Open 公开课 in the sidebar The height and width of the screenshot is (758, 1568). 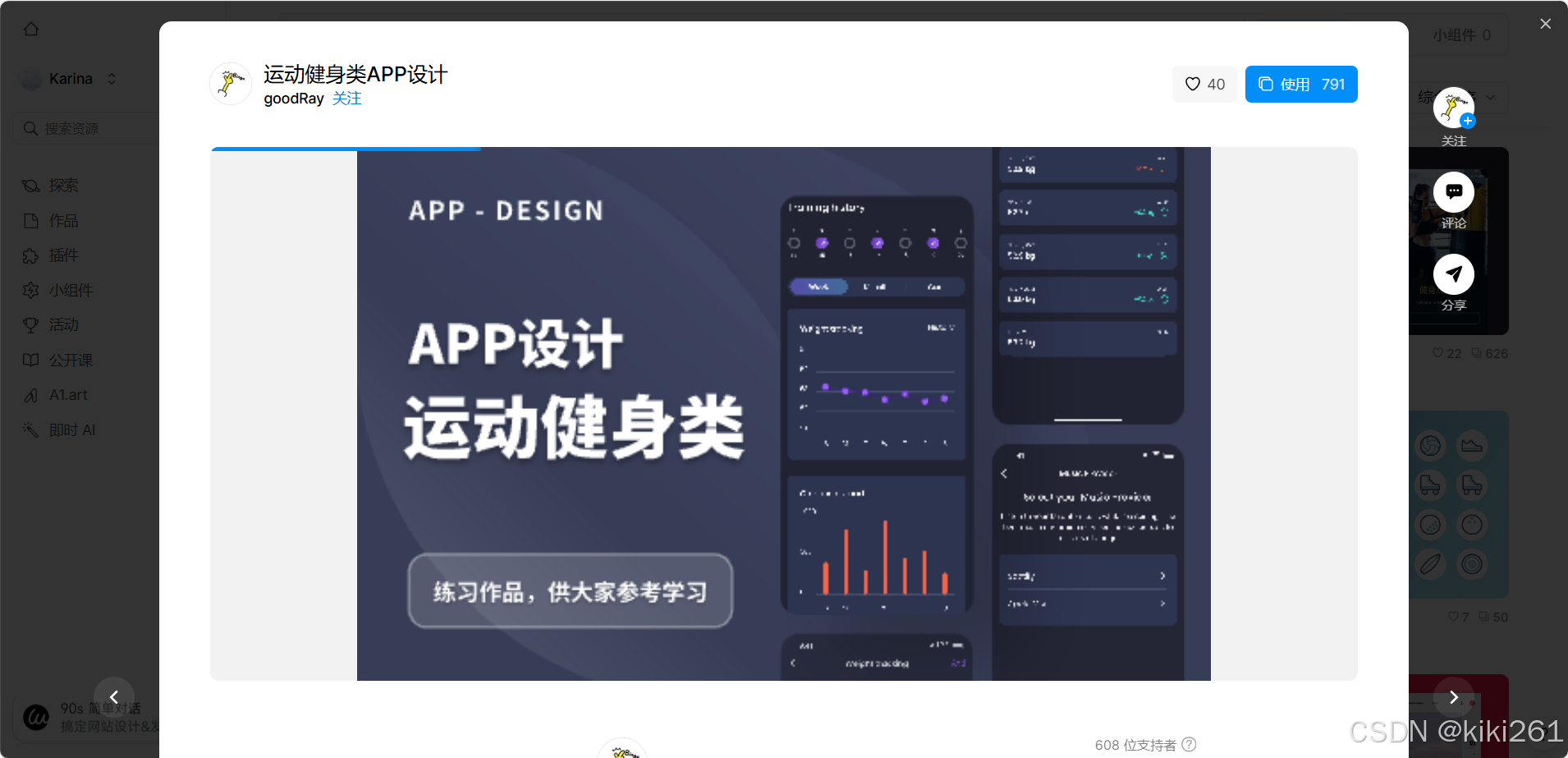pyautogui.click(x=71, y=361)
